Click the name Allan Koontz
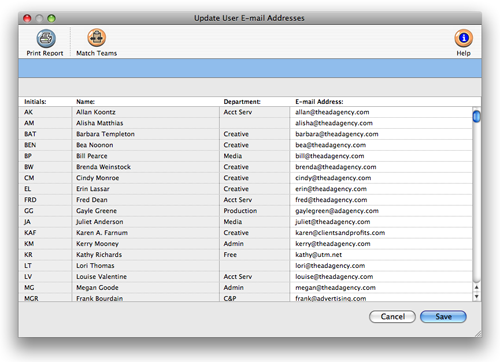 coord(96,112)
